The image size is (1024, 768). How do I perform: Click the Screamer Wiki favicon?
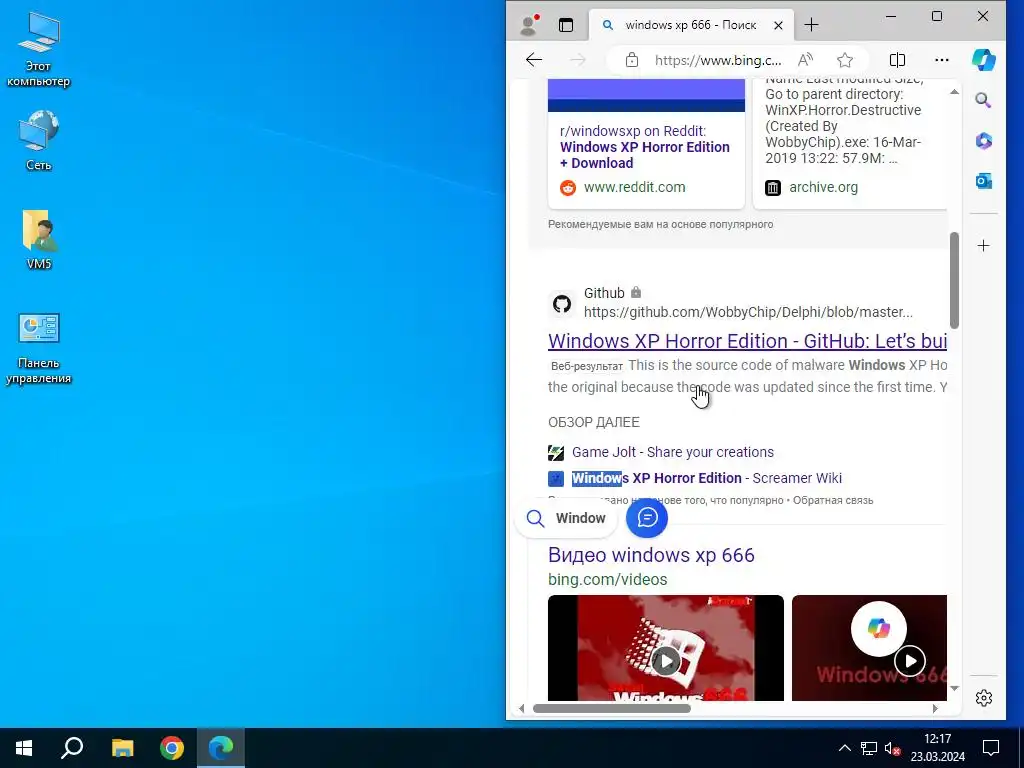click(556, 479)
